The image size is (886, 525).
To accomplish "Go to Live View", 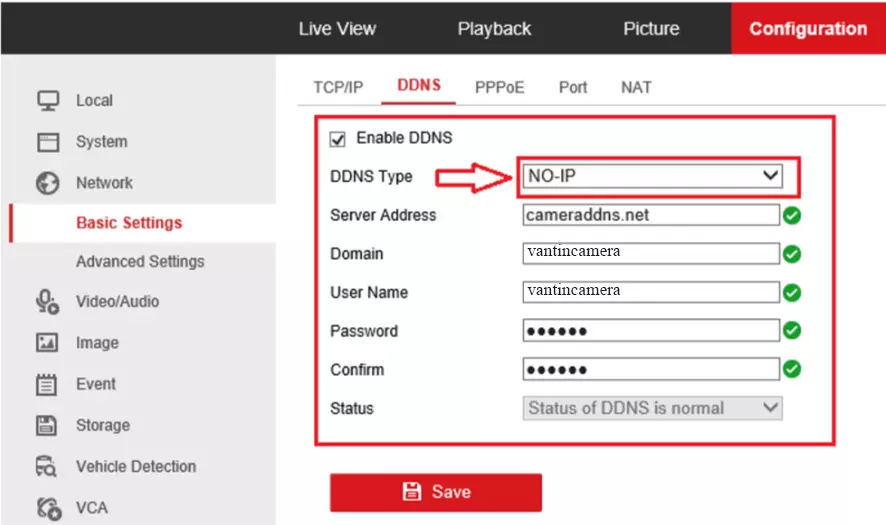I will pyautogui.click(x=337, y=29).
